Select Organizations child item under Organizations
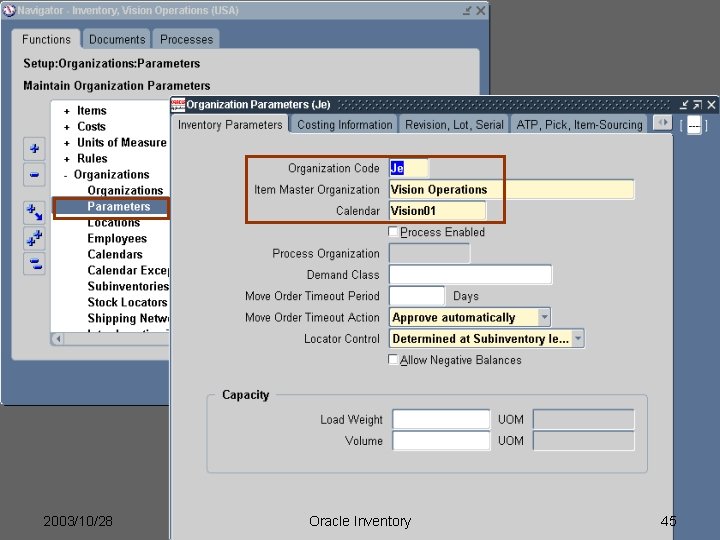Screen dimensions: 720x540 coord(125,191)
